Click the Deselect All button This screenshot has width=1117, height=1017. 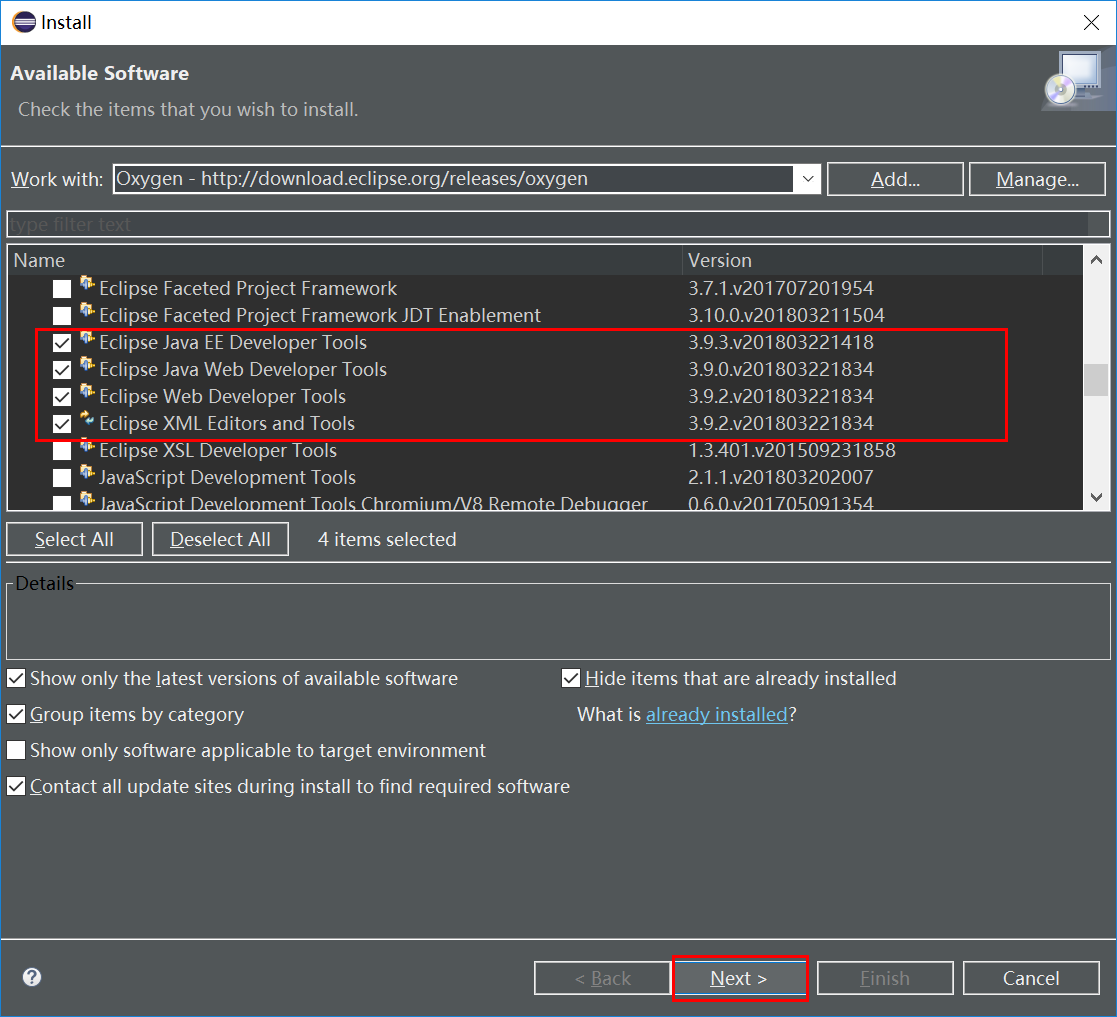[x=220, y=539]
